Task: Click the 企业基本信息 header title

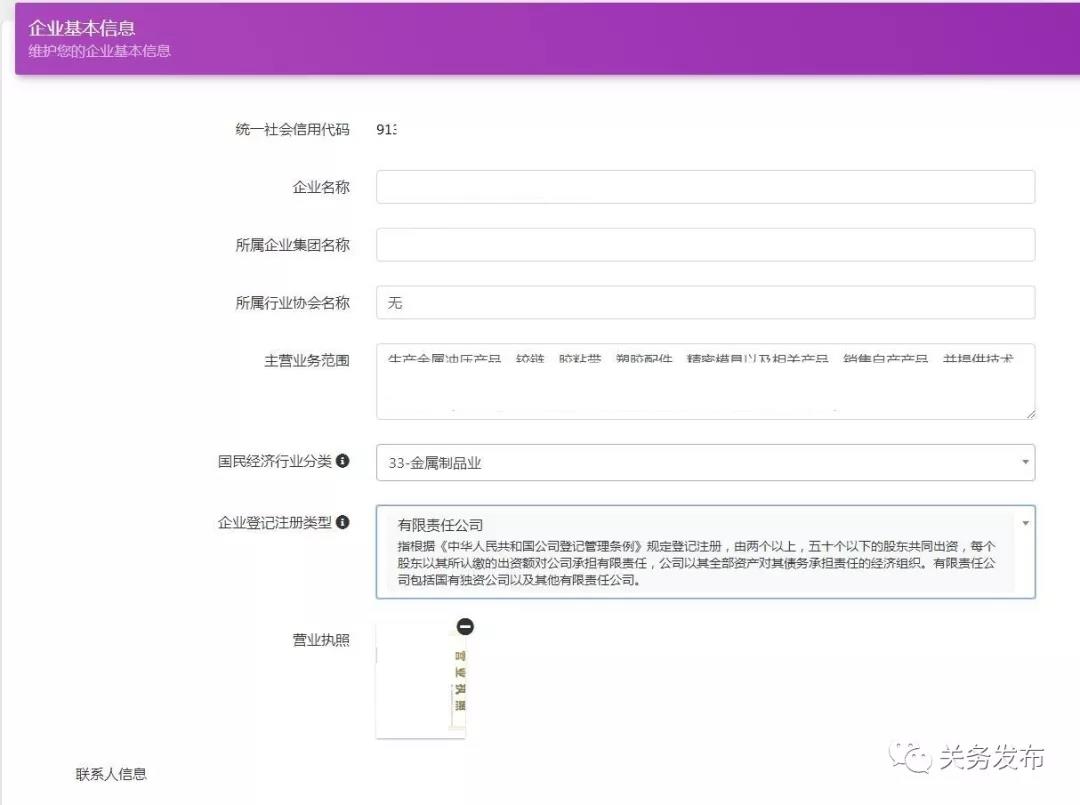Action: pyautogui.click(x=82, y=28)
